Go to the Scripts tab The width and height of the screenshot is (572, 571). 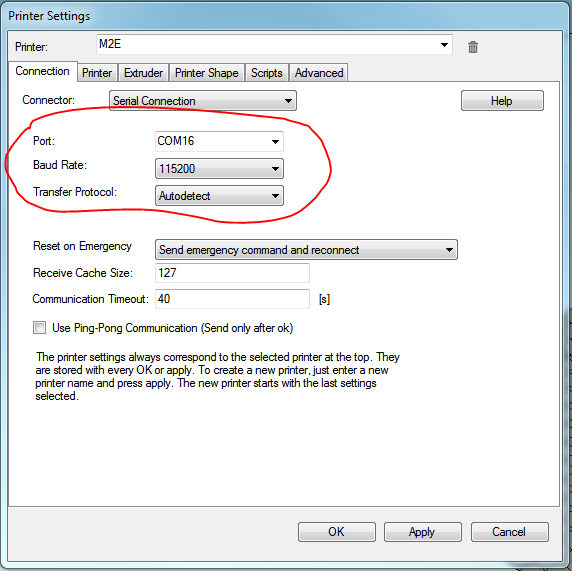coord(267,73)
